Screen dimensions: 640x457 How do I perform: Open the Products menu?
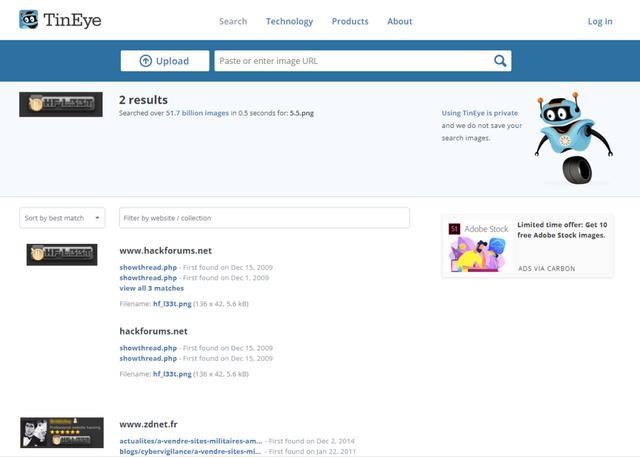click(x=350, y=21)
